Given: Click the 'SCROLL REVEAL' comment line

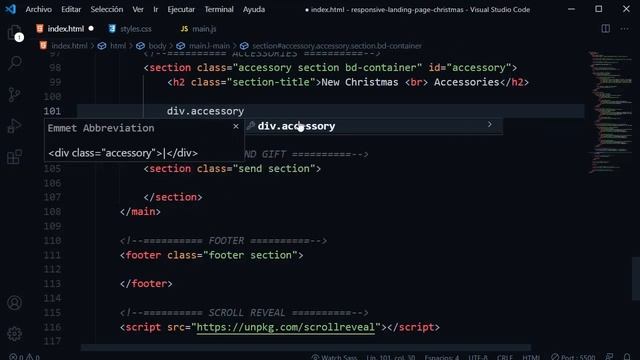Looking at the screenshot, I should (x=244, y=313).
